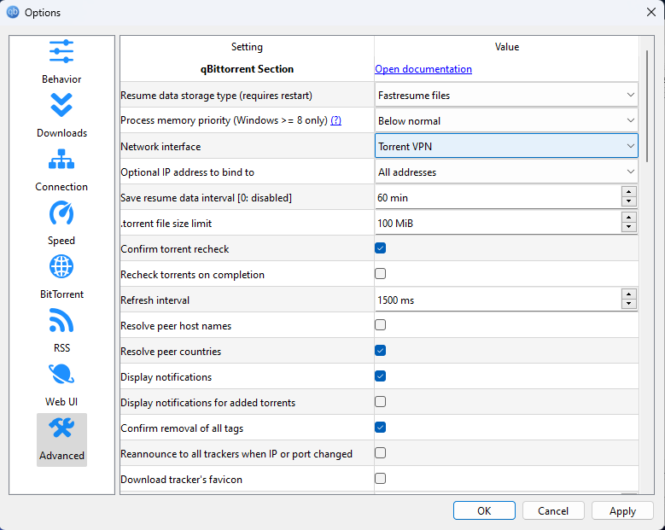The height and width of the screenshot is (530, 665).
Task: Enable Resolve peer host names
Action: 380,325
